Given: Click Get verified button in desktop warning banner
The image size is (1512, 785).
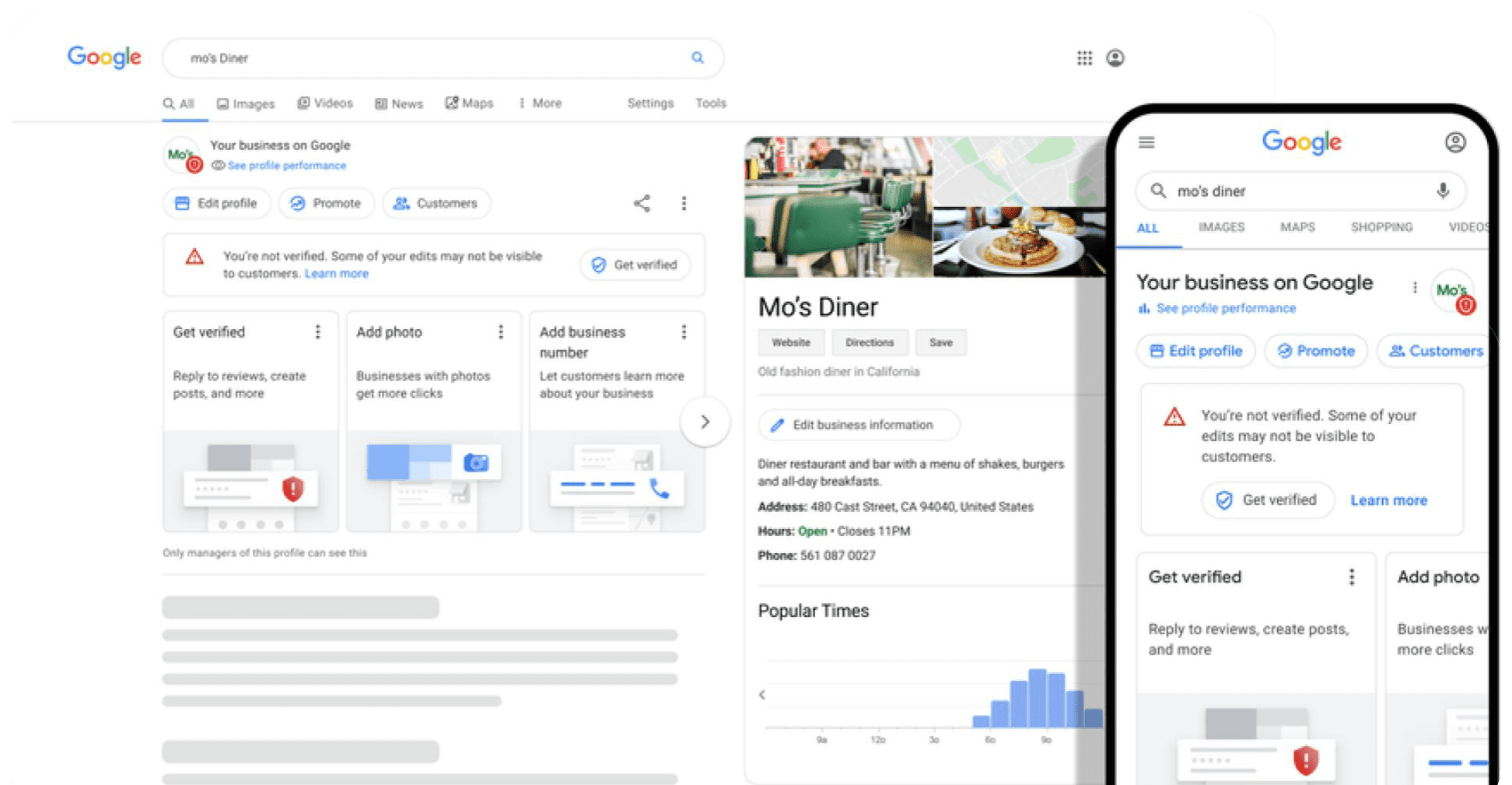Looking at the screenshot, I should click(x=635, y=265).
